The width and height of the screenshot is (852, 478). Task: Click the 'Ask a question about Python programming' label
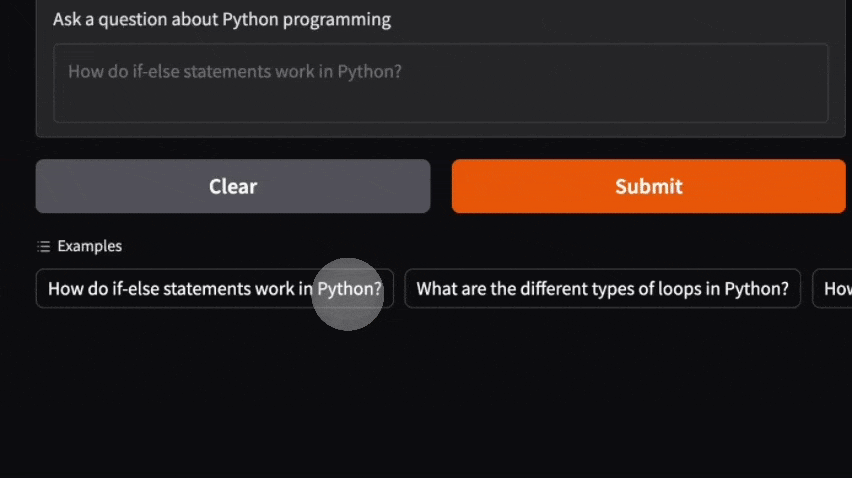(x=222, y=20)
